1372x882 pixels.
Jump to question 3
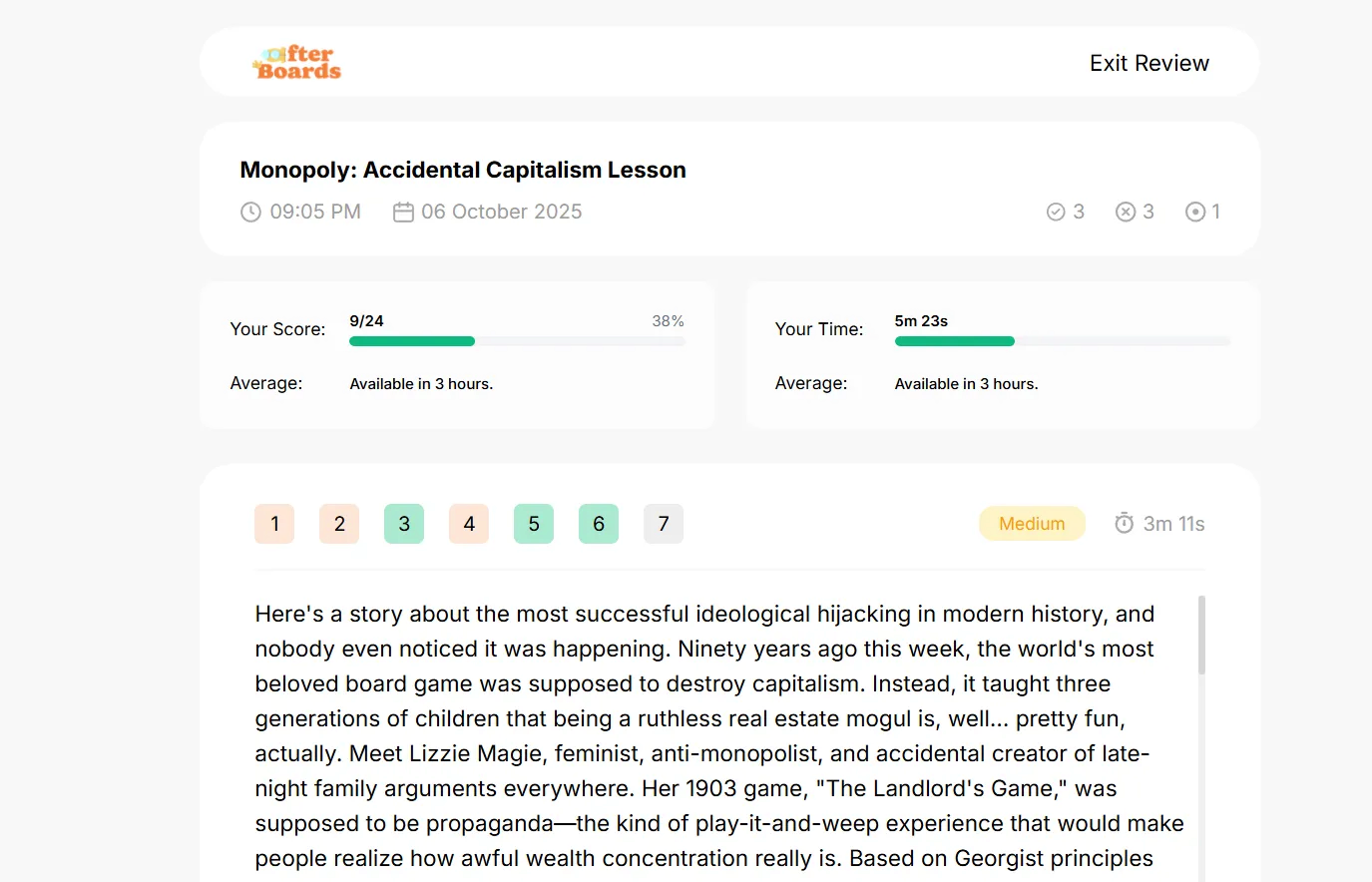(x=404, y=524)
